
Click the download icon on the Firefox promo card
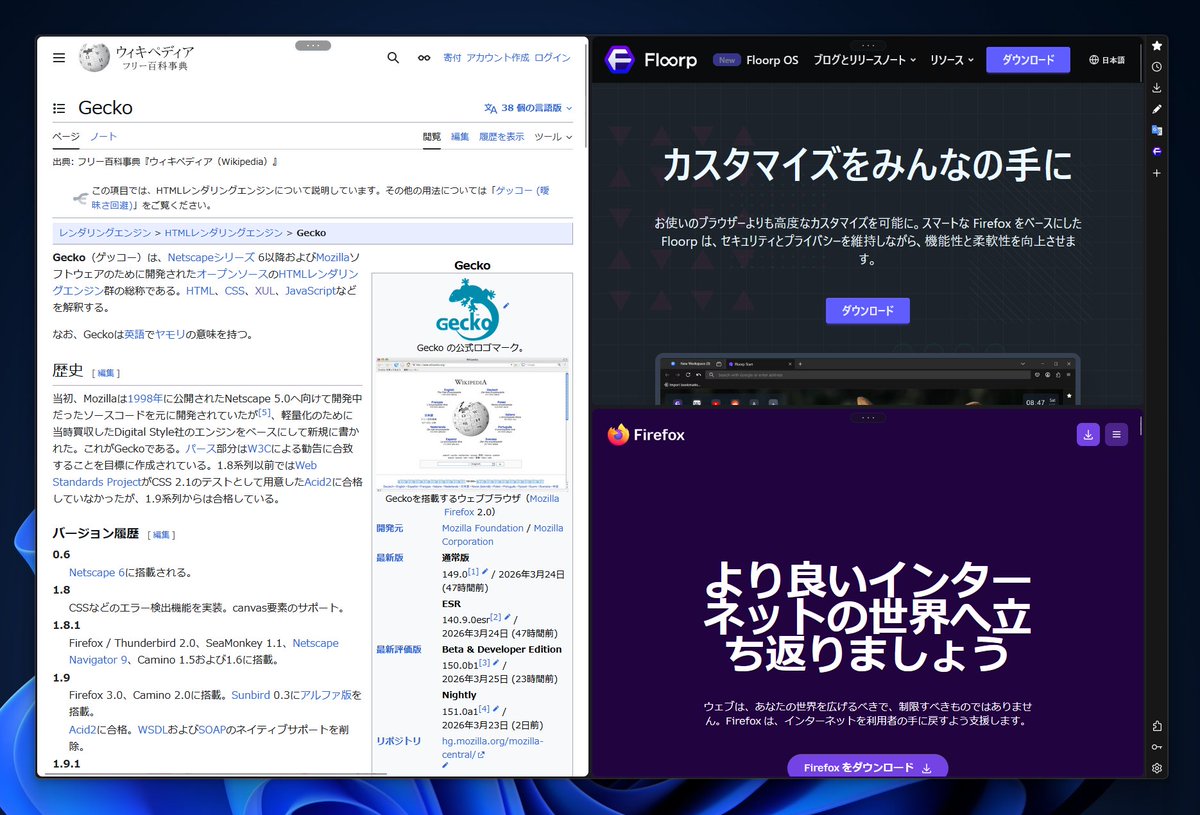1088,434
